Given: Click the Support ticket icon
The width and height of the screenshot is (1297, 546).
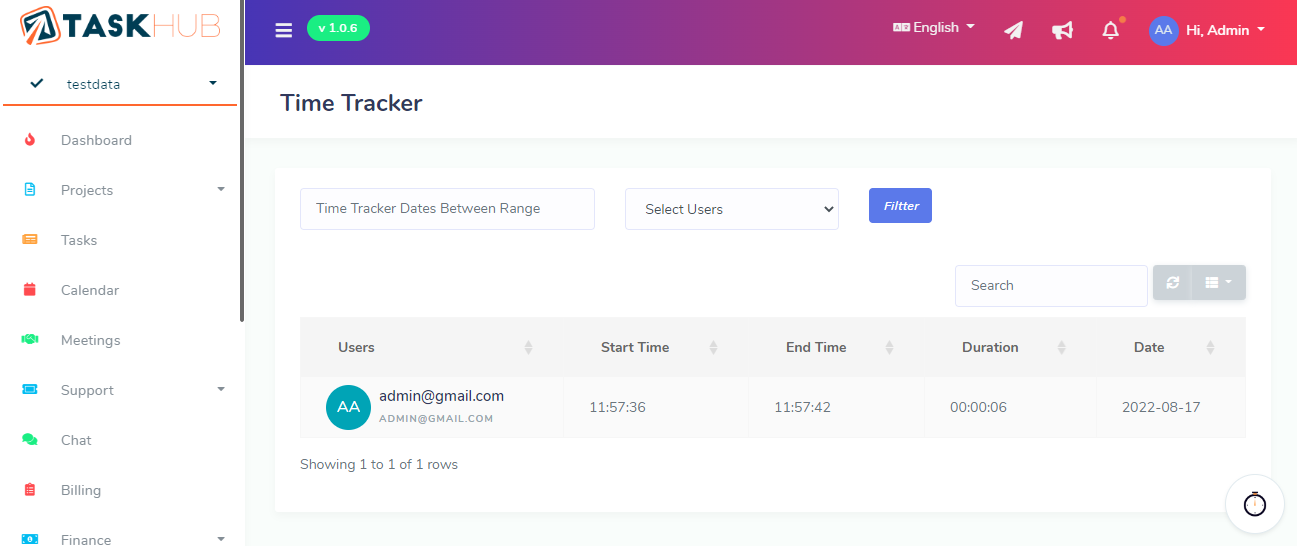Looking at the screenshot, I should [30, 389].
